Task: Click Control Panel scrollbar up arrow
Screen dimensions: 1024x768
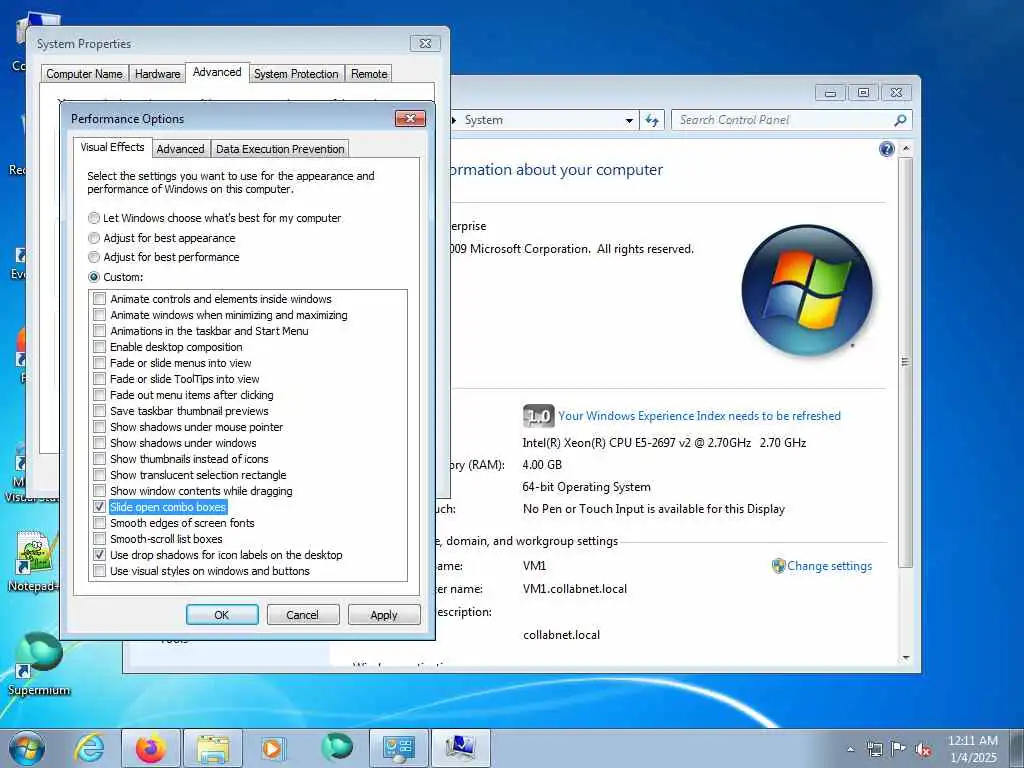Action: coord(905,149)
